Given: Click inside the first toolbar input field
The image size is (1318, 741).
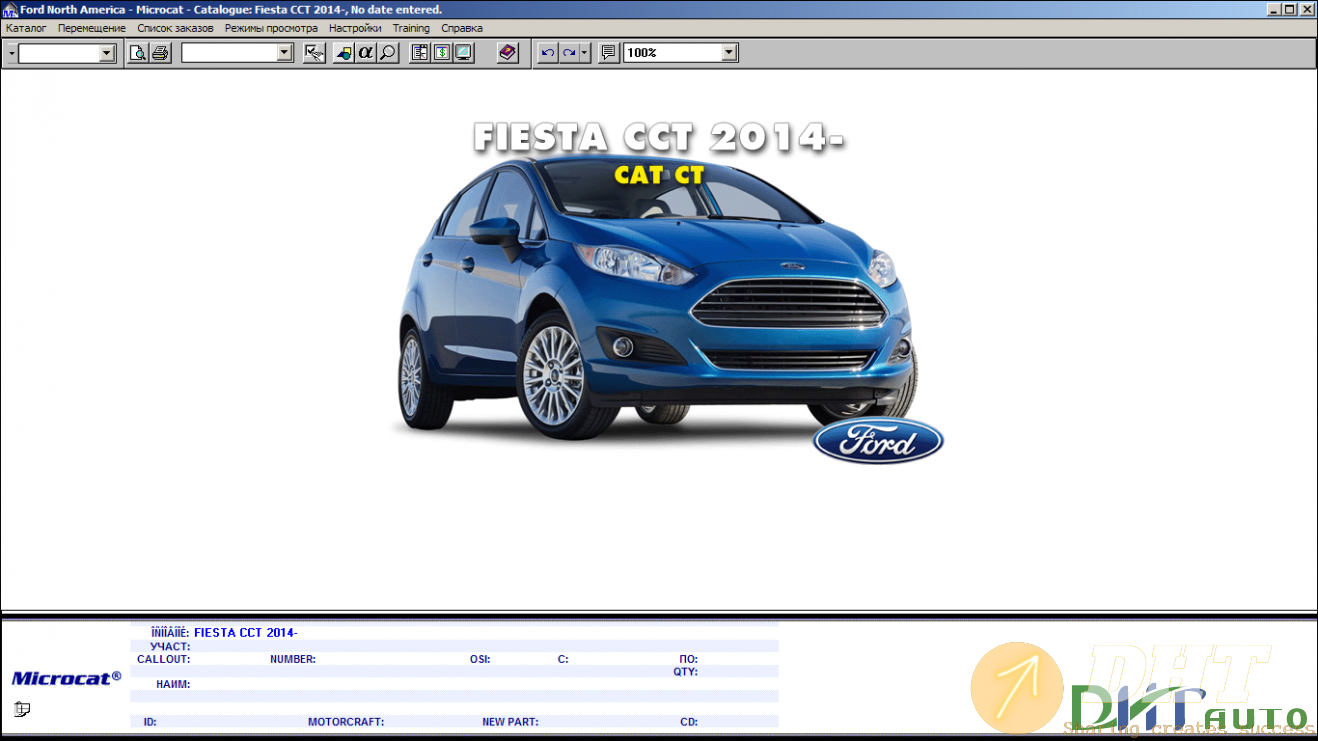Looking at the screenshot, I should [59, 53].
